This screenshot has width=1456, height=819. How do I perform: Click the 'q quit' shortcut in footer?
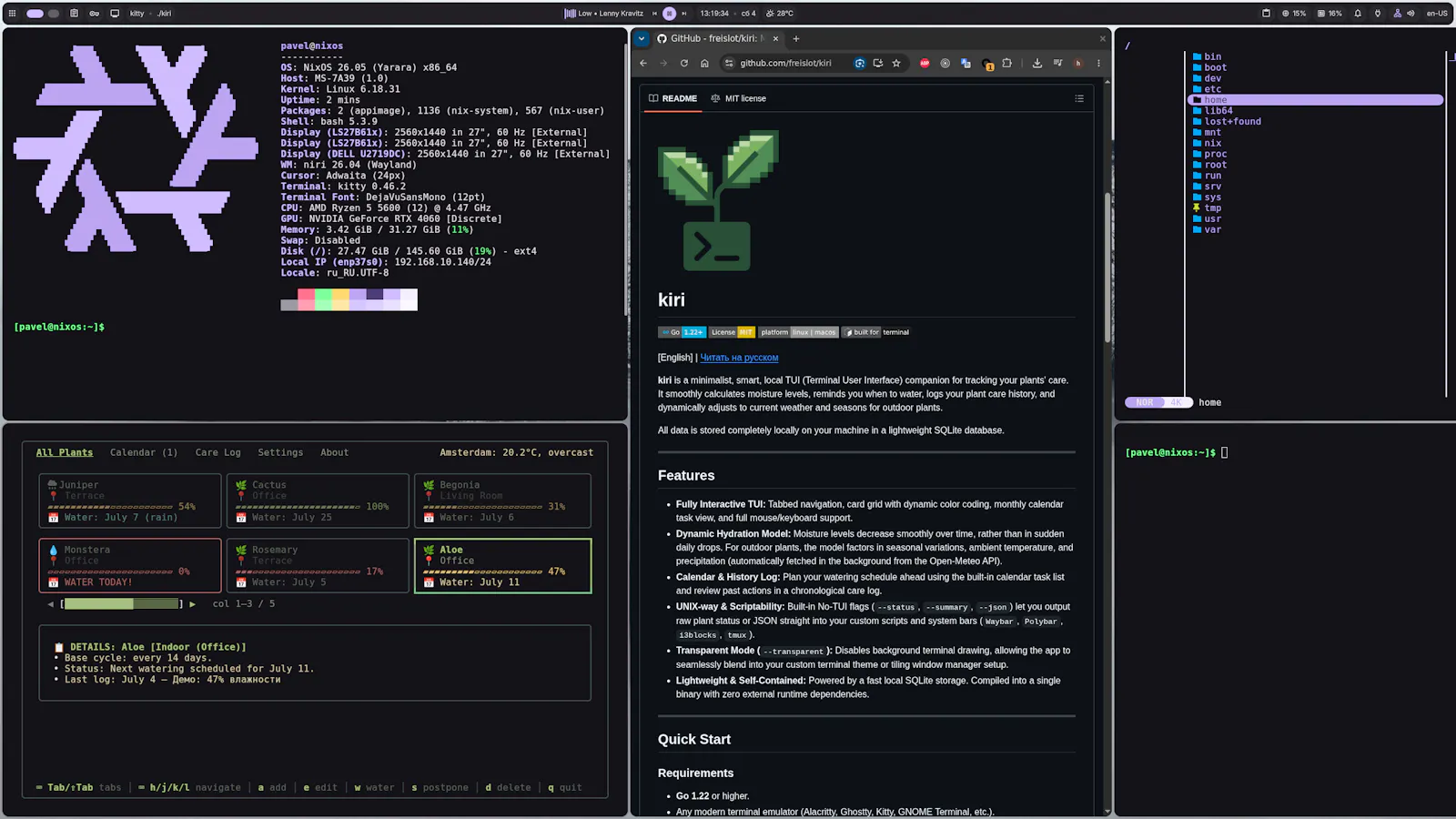pos(564,787)
